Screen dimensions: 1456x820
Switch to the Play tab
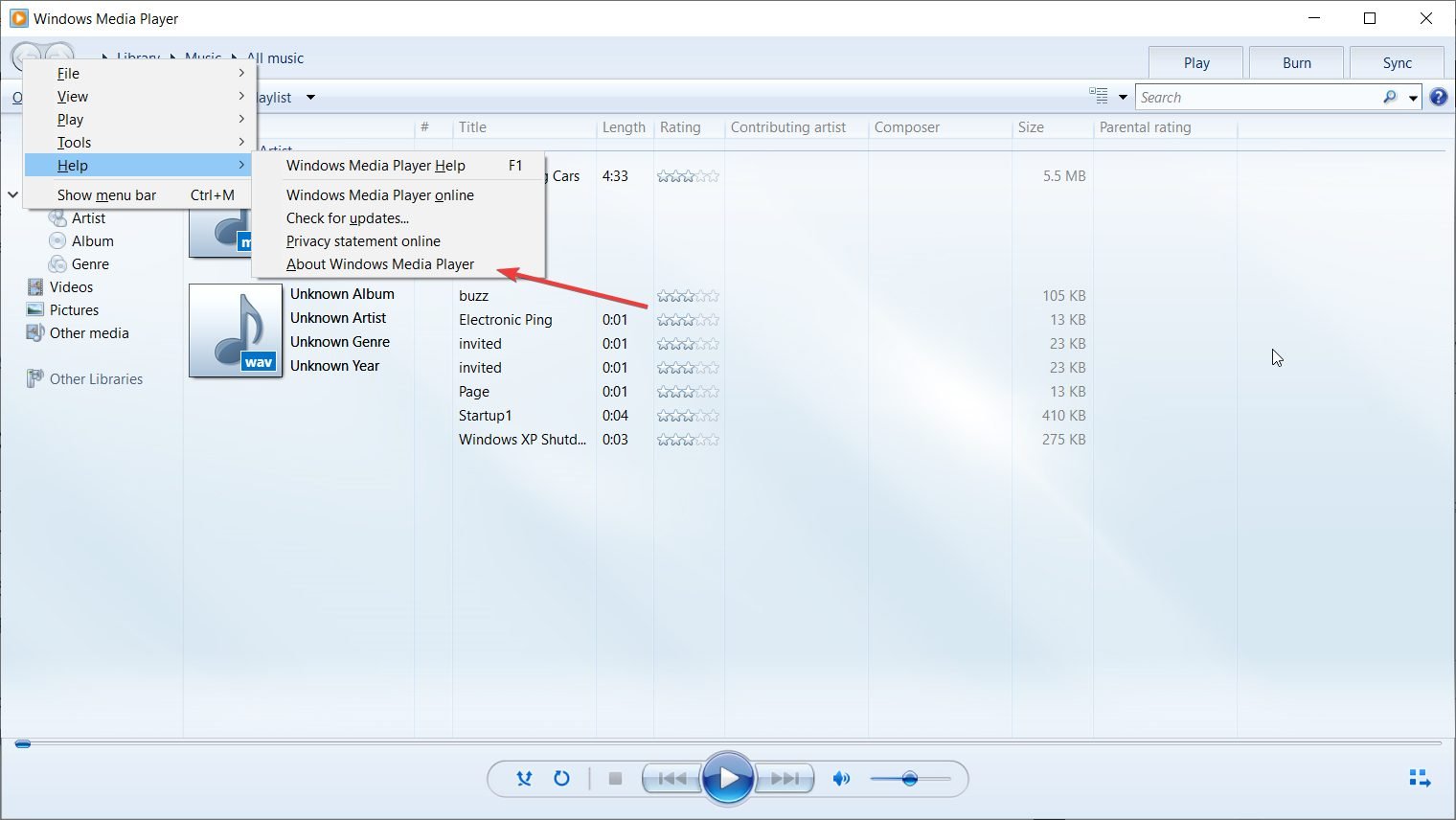1196,62
